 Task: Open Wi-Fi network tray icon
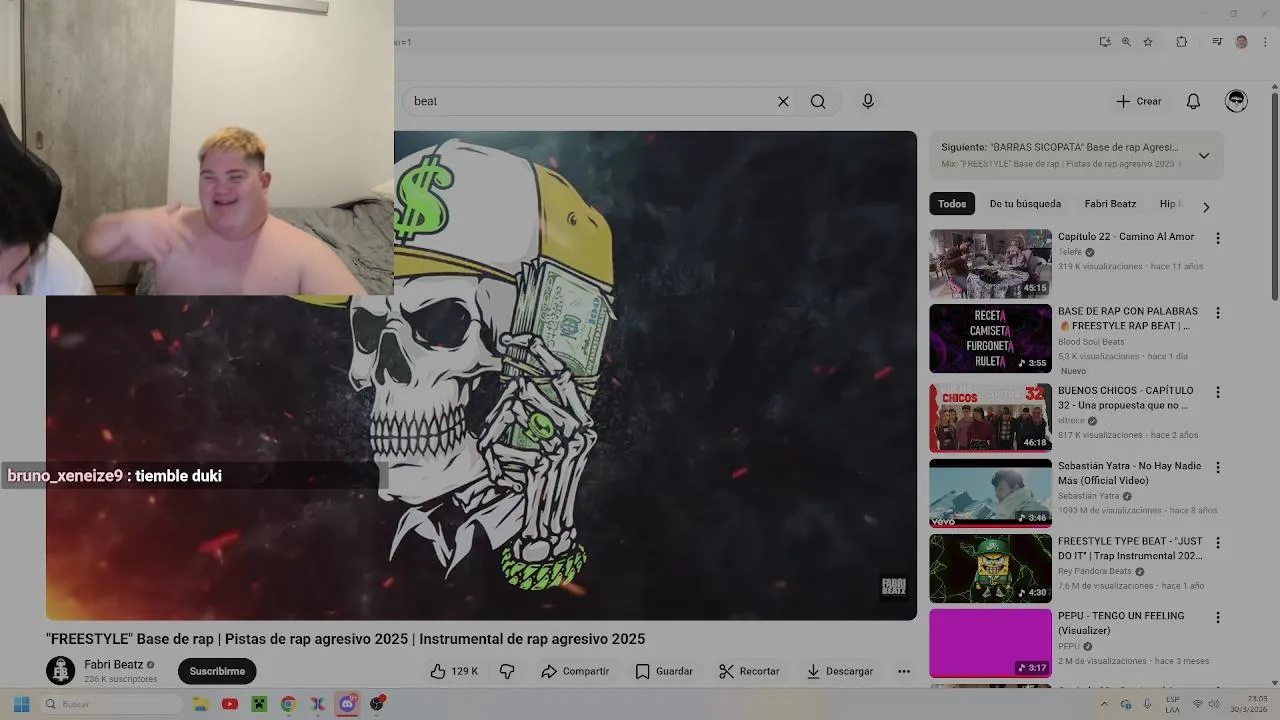[x=1198, y=704]
